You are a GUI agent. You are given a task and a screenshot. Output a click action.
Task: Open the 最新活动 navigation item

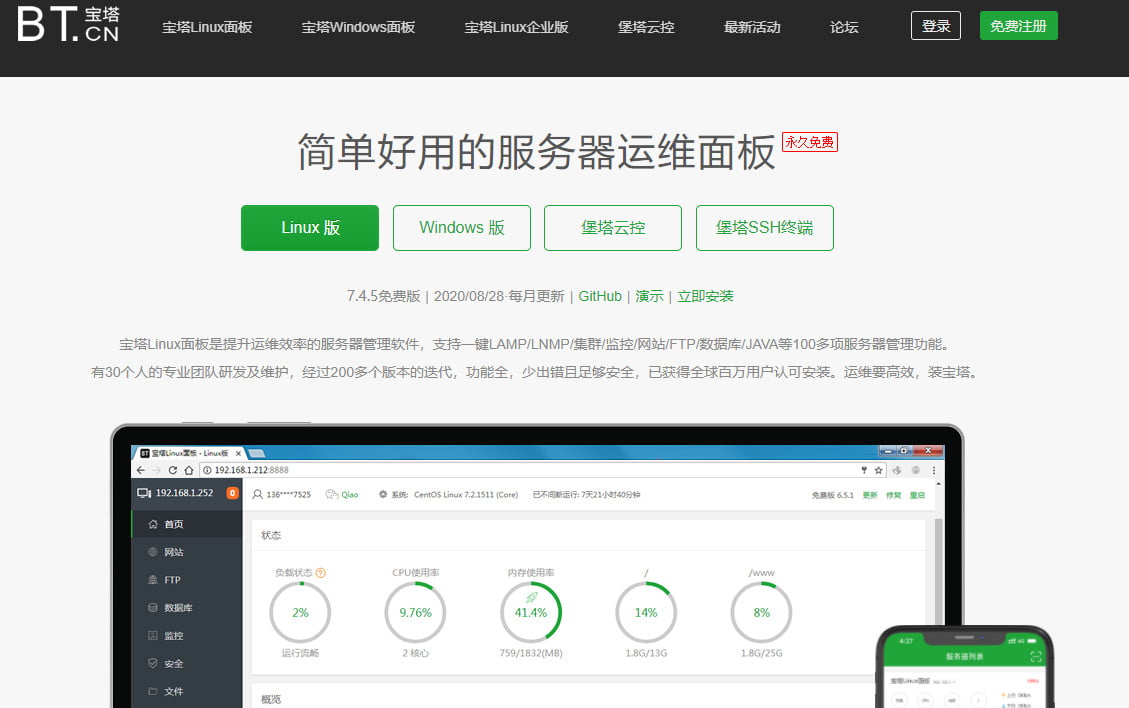pyautogui.click(x=752, y=27)
